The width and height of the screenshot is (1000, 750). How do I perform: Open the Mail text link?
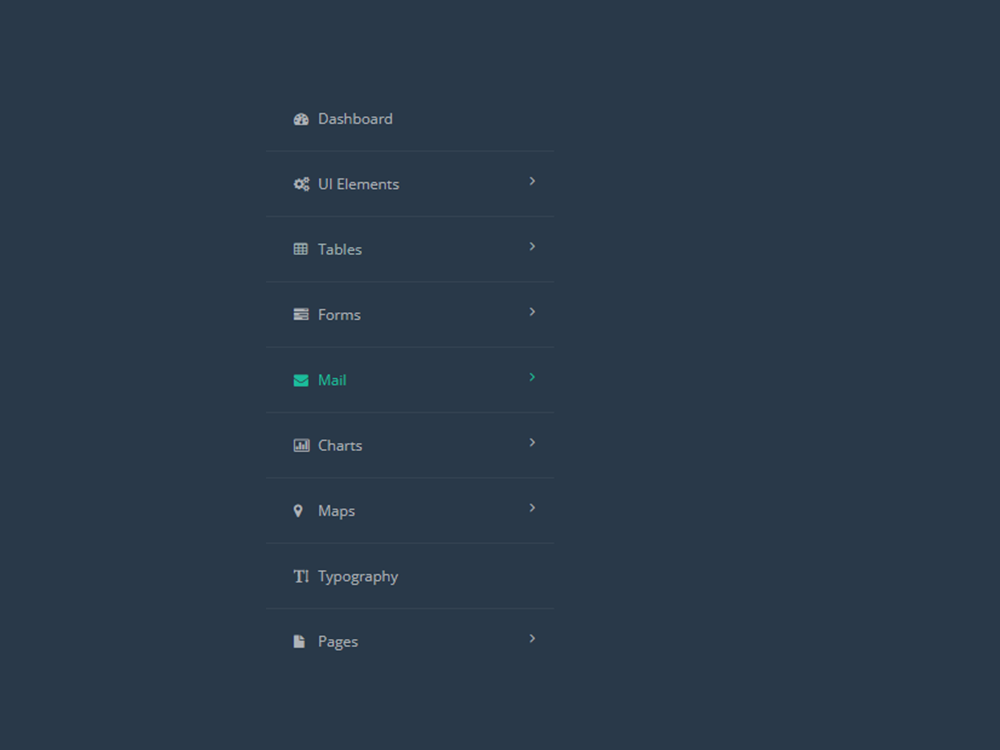332,380
